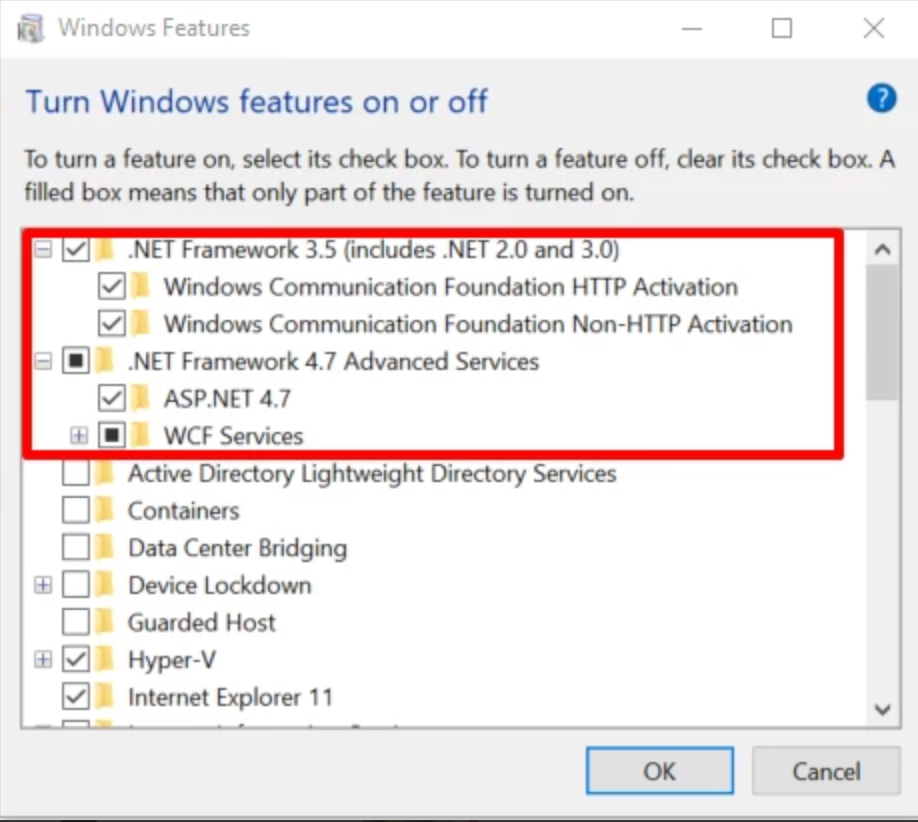Click the Cancel button
918x822 pixels.
tap(826, 771)
